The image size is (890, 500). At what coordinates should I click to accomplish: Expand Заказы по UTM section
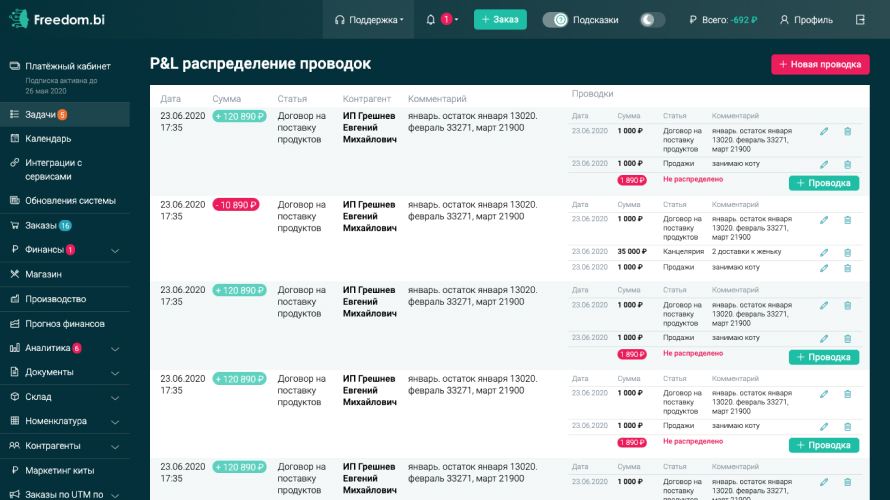tap(115, 495)
